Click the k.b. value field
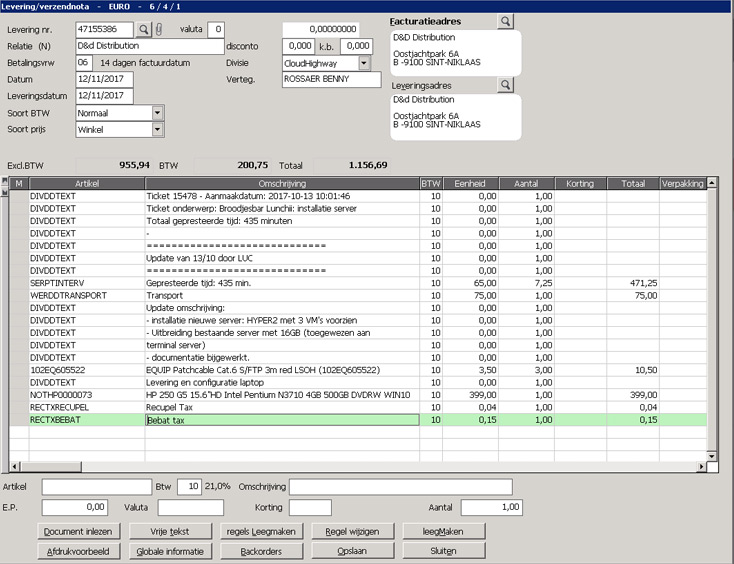 click(x=357, y=46)
